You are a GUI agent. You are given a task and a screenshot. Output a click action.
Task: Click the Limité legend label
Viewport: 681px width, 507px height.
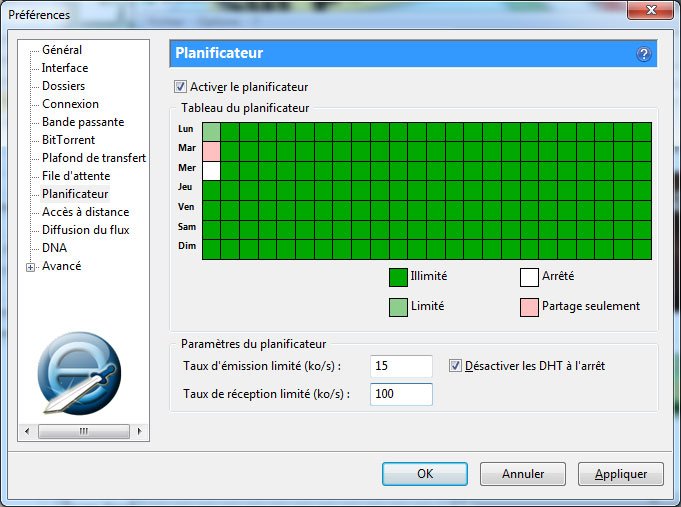coord(427,306)
